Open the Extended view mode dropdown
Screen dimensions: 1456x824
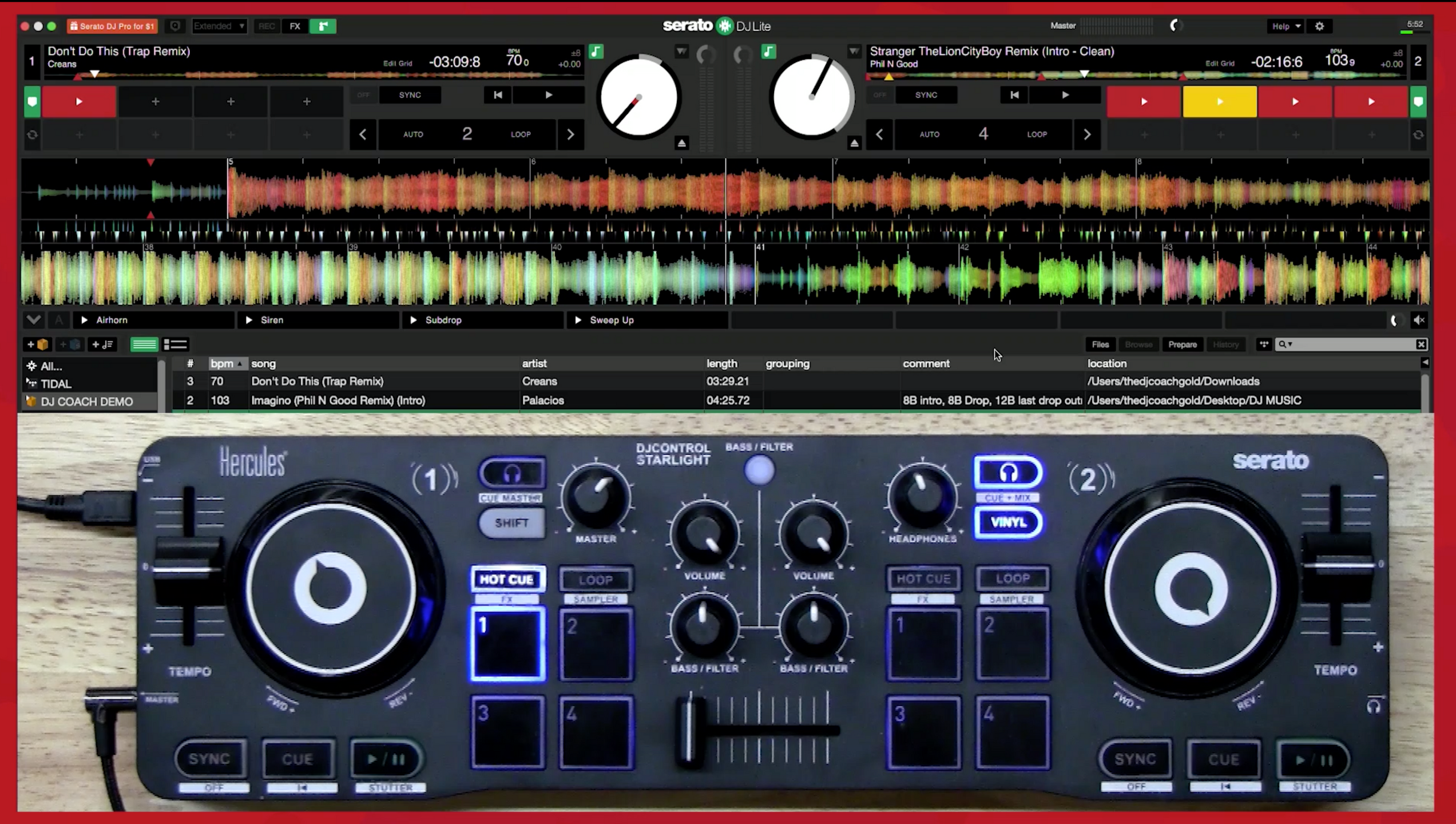point(219,26)
